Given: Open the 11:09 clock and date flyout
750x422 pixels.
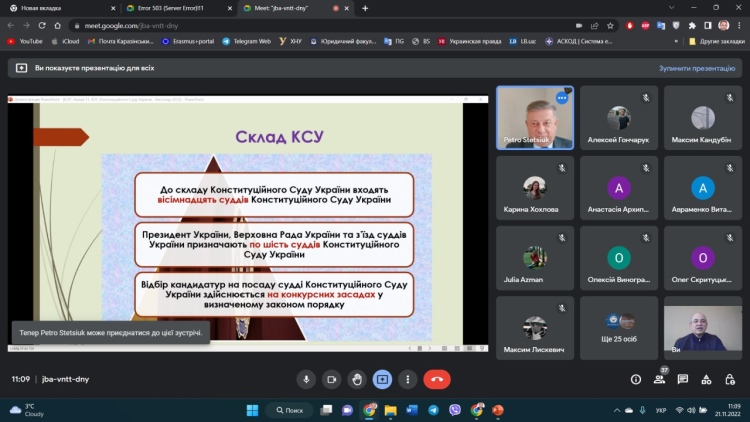Looking at the screenshot, I should [728, 410].
